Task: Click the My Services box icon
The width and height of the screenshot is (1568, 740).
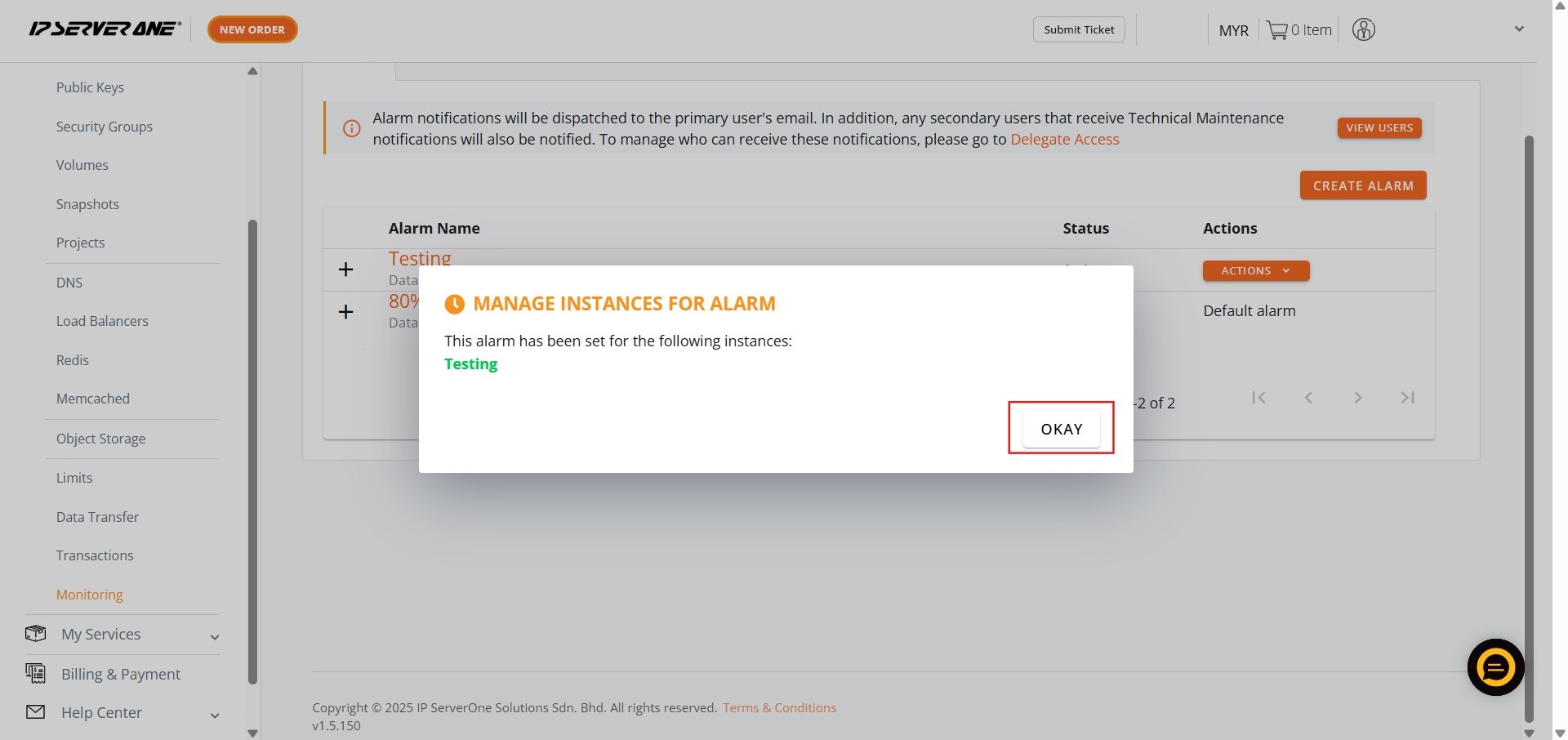Action: 35,634
